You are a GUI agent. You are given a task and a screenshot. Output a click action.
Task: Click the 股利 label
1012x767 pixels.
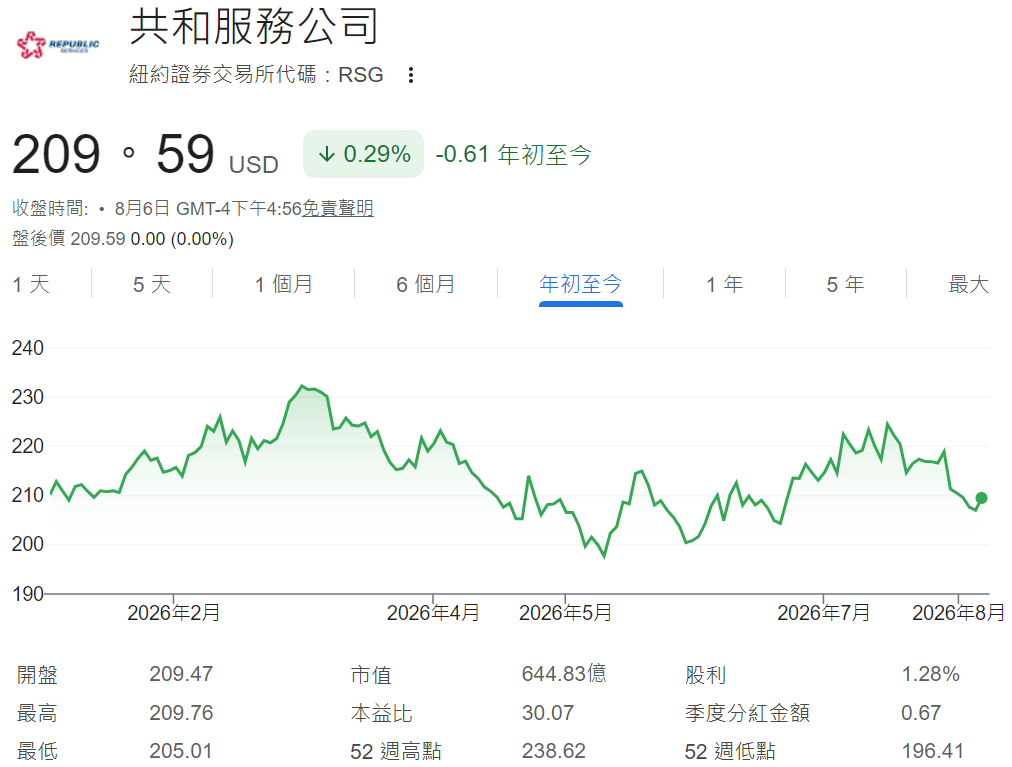(x=705, y=675)
